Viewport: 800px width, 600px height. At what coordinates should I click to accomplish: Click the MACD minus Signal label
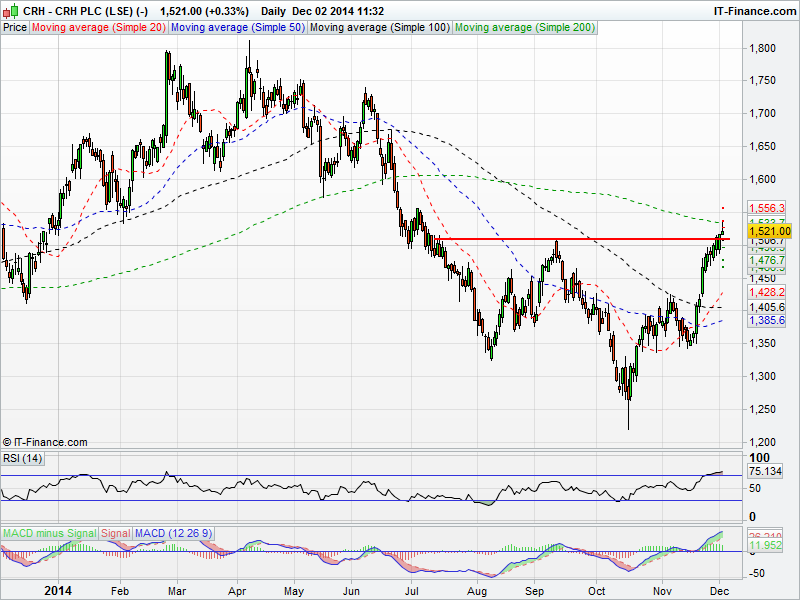pyautogui.click(x=50, y=533)
